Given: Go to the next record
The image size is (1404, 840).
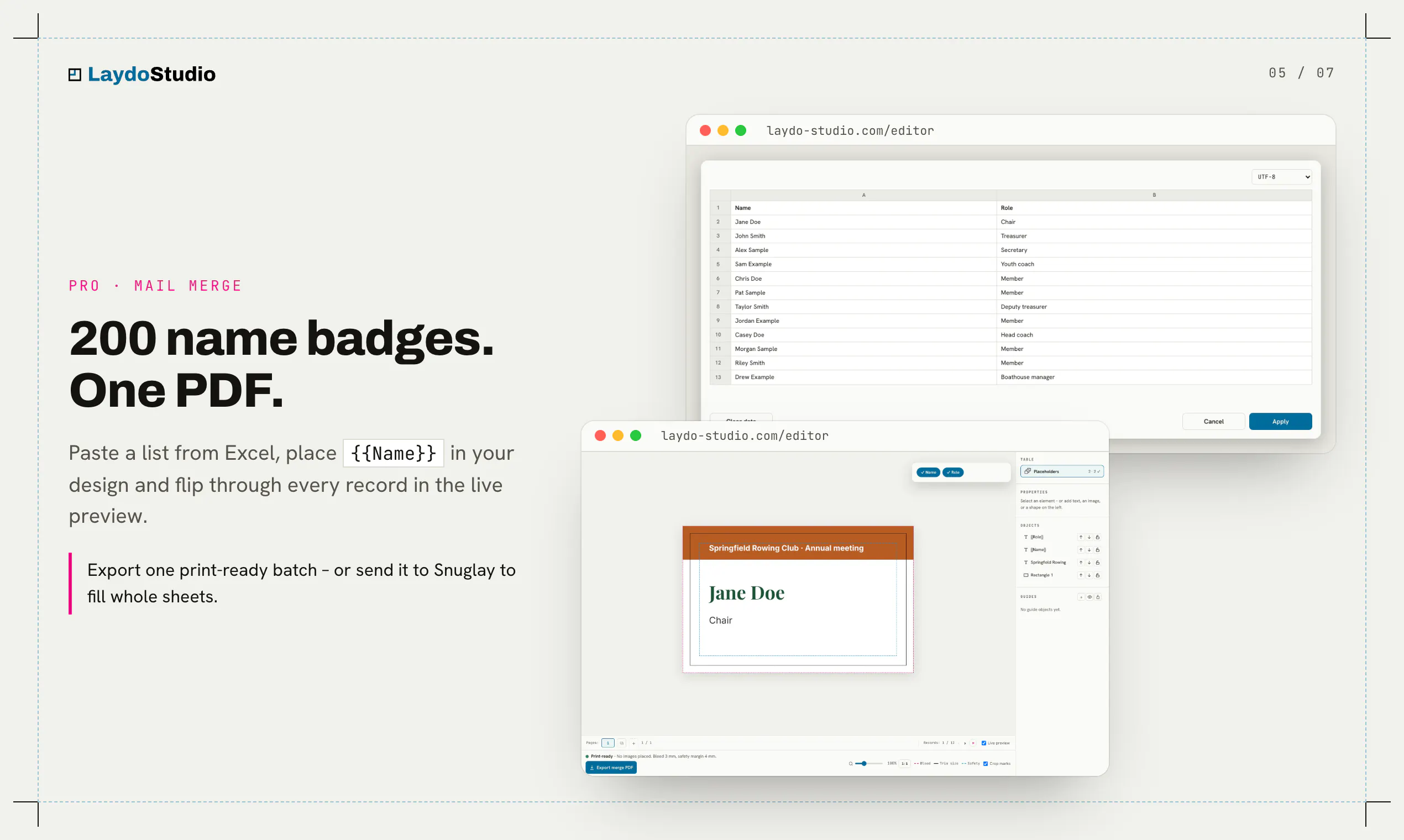Looking at the screenshot, I should [965, 743].
